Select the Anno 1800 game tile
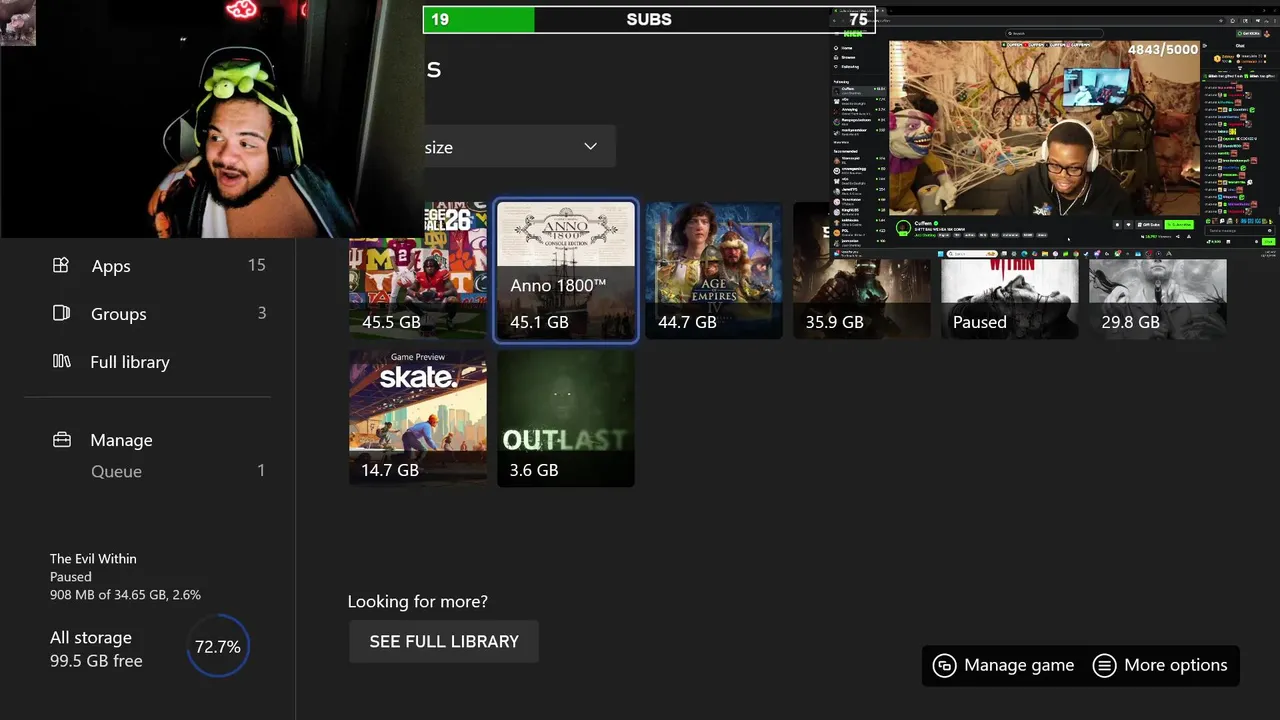This screenshot has width=1280, height=720. pyautogui.click(x=566, y=270)
